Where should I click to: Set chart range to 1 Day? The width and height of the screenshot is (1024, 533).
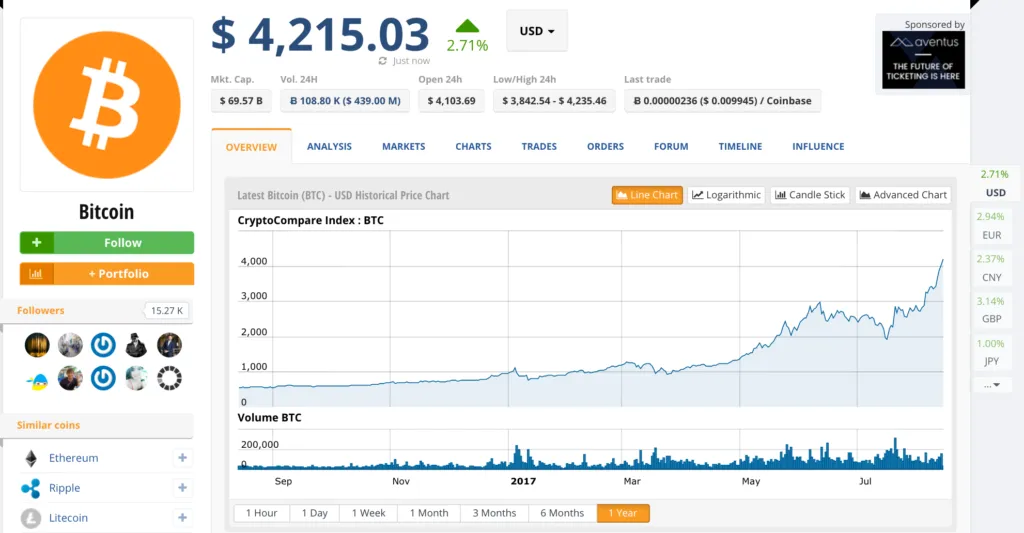coord(314,513)
